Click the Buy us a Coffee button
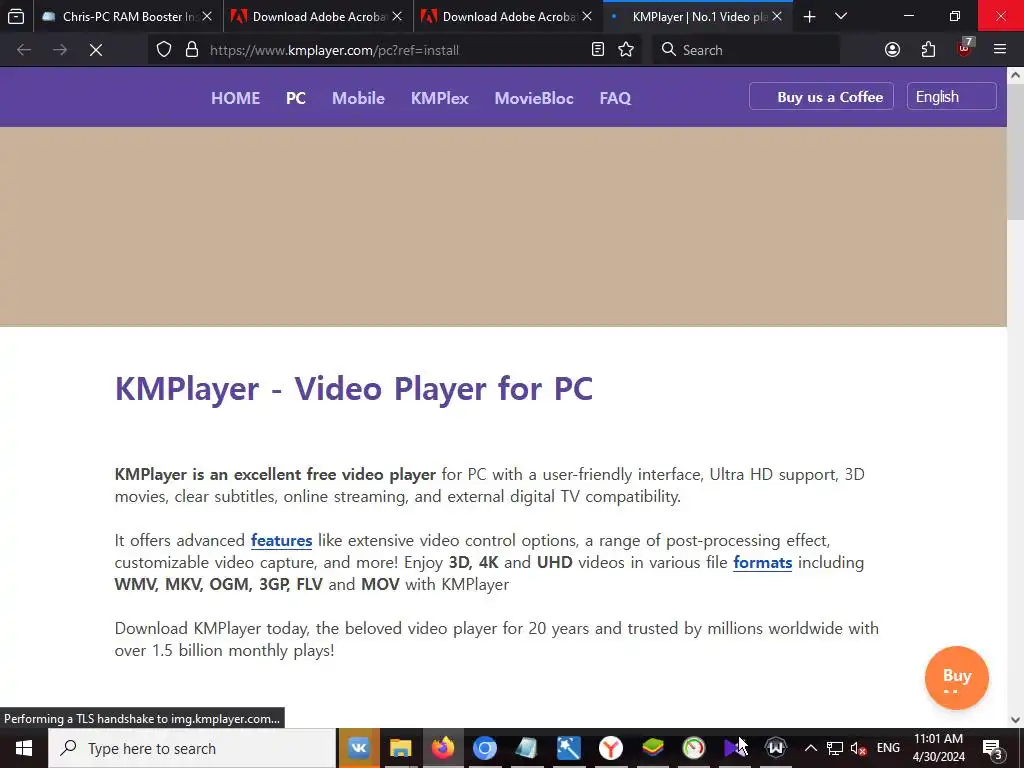This screenshot has width=1024, height=768. (822, 97)
